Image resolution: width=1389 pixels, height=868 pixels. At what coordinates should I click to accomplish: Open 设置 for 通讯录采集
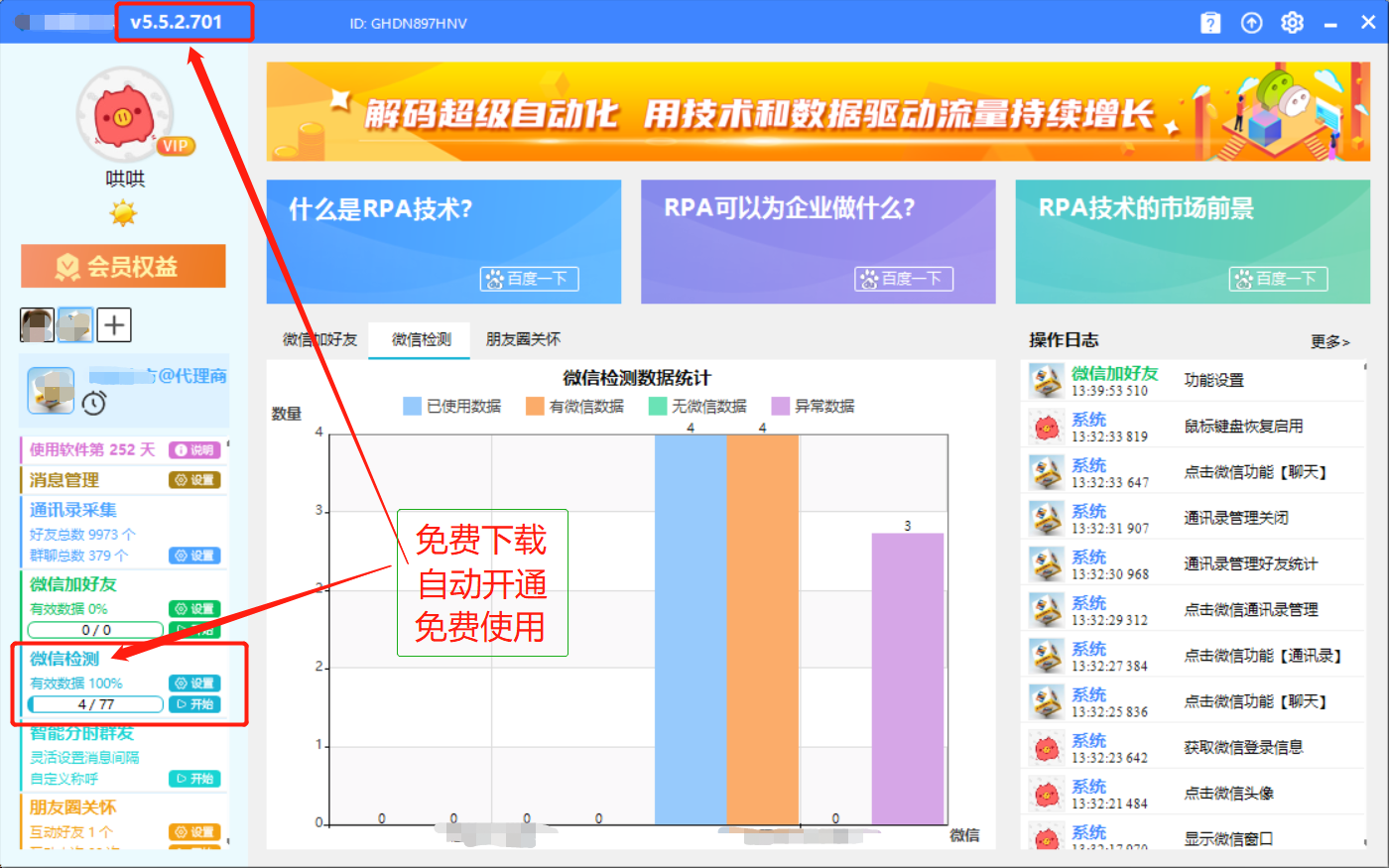(x=194, y=556)
